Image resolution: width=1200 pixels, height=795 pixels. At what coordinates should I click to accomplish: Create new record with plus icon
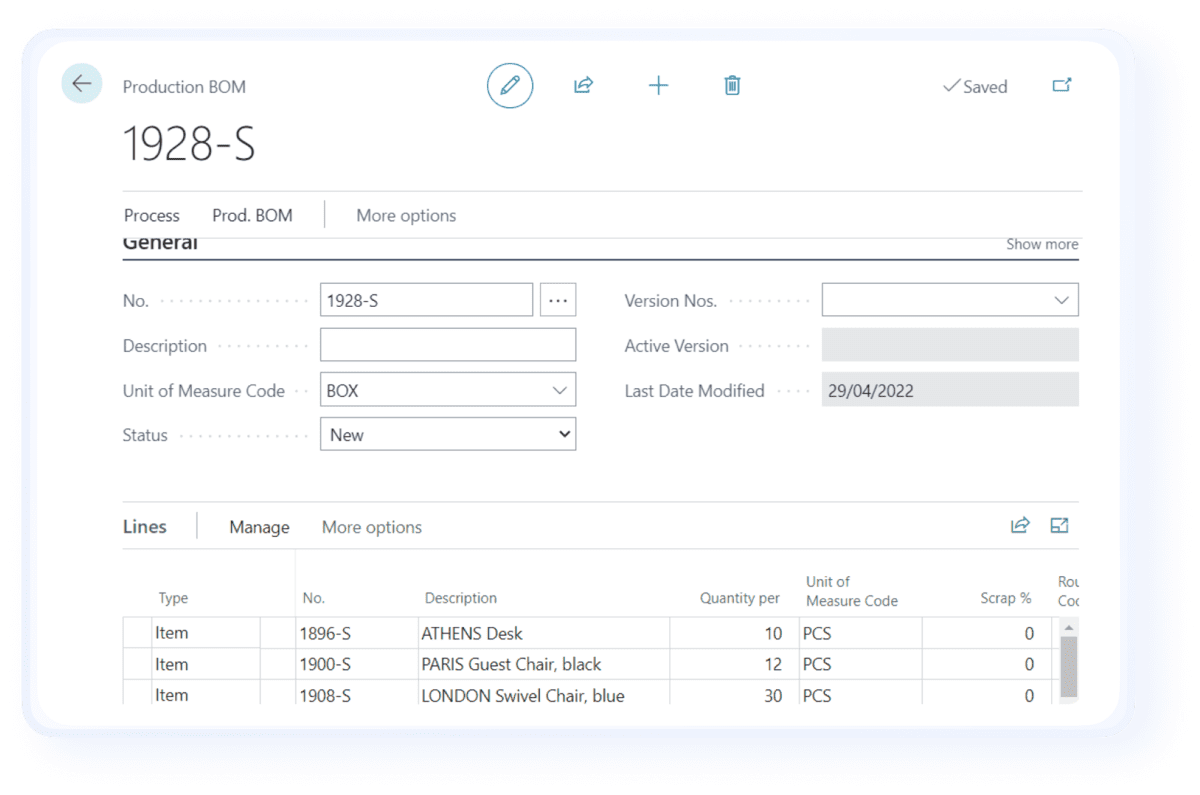click(658, 85)
